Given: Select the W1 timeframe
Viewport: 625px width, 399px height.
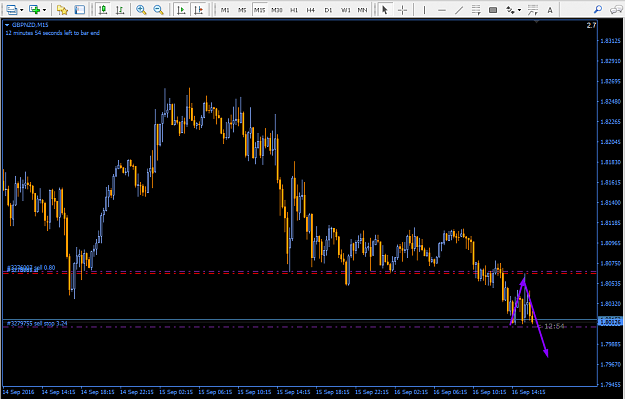Looking at the screenshot, I should [x=346, y=10].
